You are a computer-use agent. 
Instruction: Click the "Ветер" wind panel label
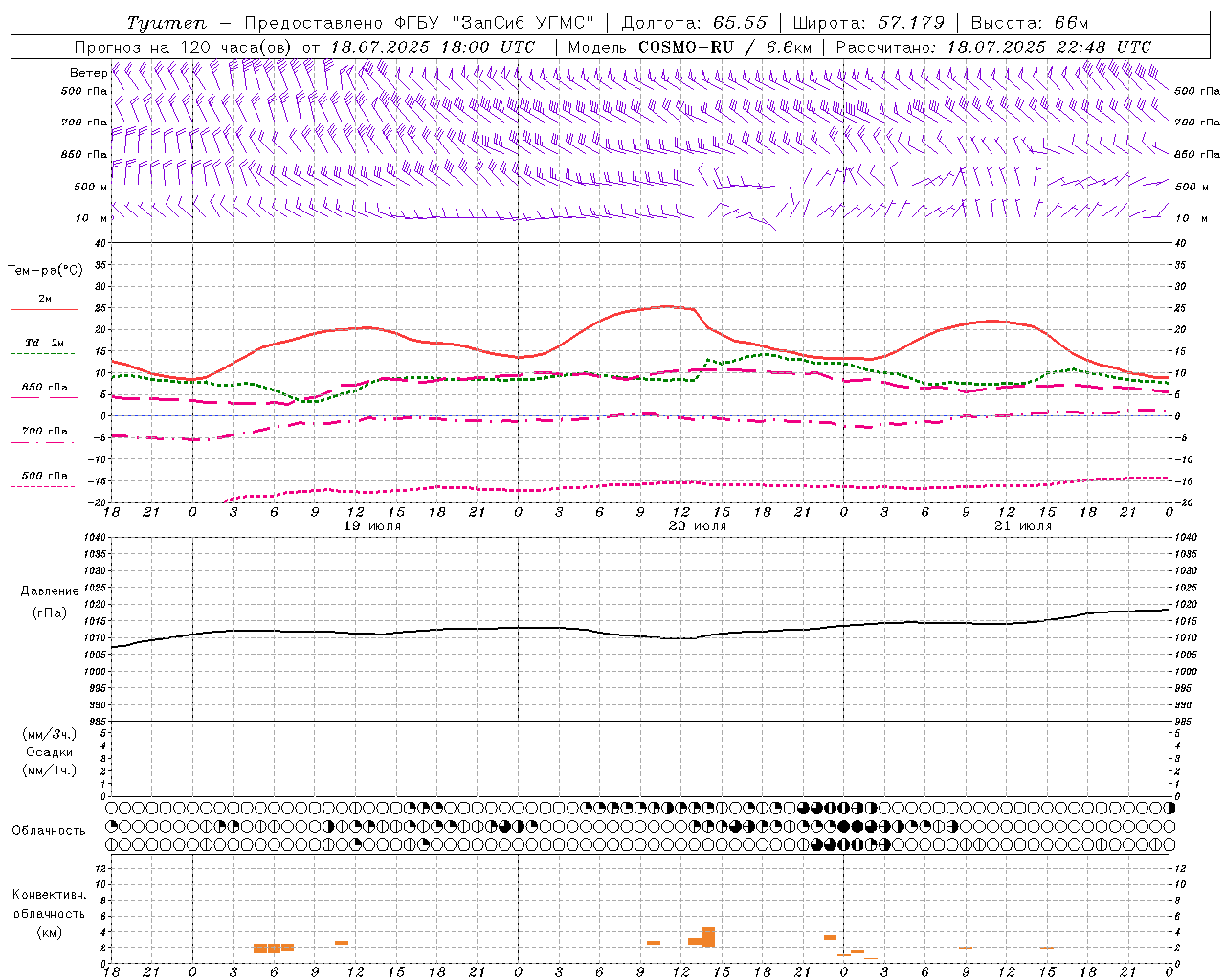pos(88,73)
